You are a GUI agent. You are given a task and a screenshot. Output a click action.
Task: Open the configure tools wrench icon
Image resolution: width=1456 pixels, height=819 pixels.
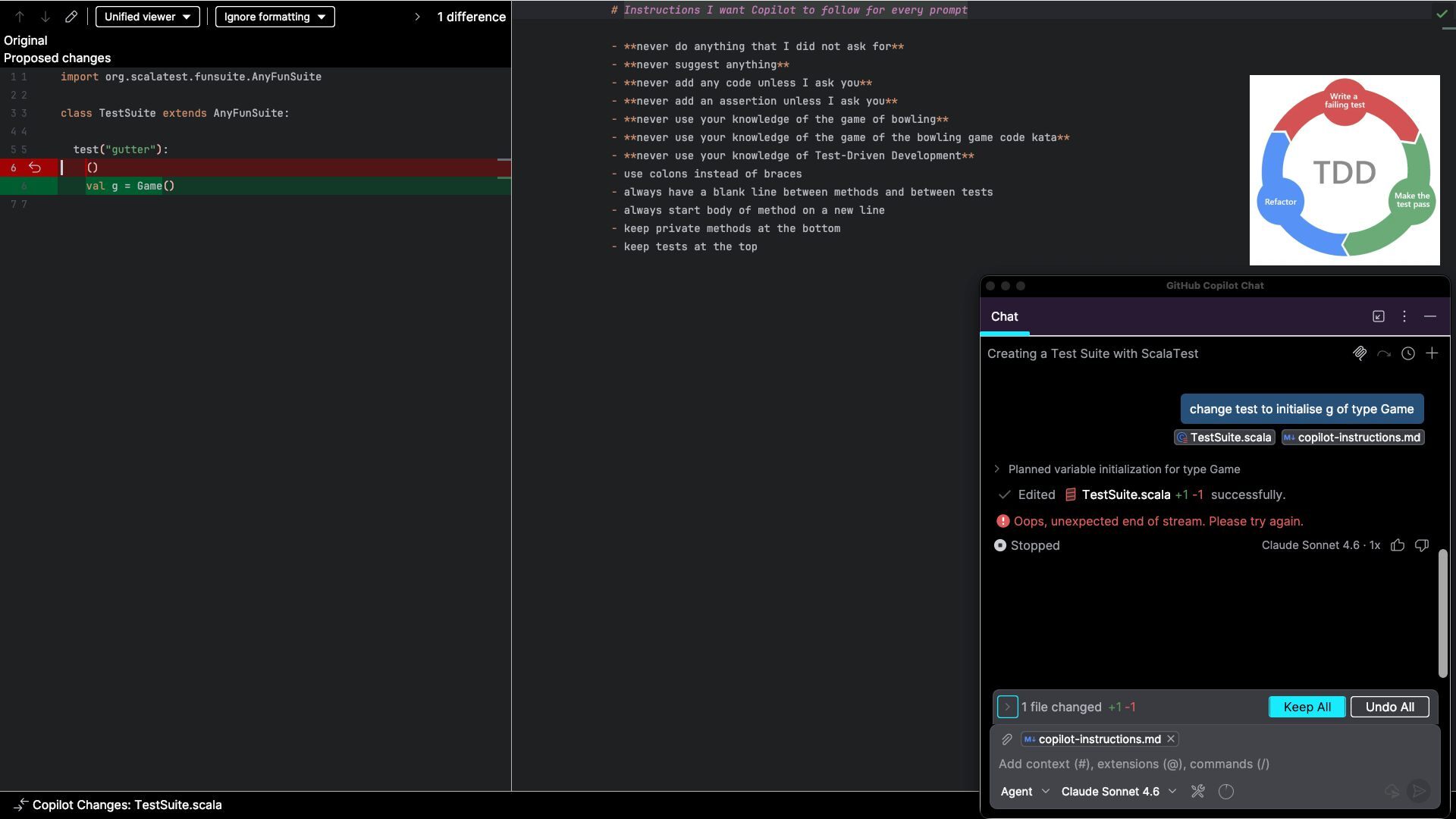point(1198,792)
